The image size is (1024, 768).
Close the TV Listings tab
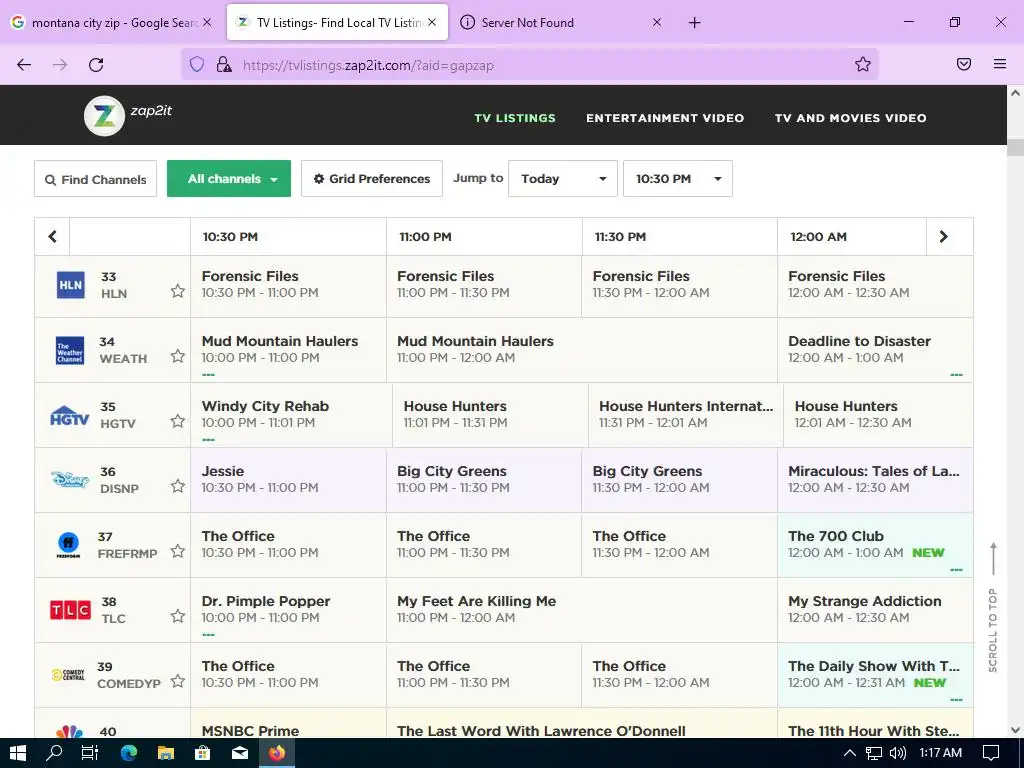(432, 22)
